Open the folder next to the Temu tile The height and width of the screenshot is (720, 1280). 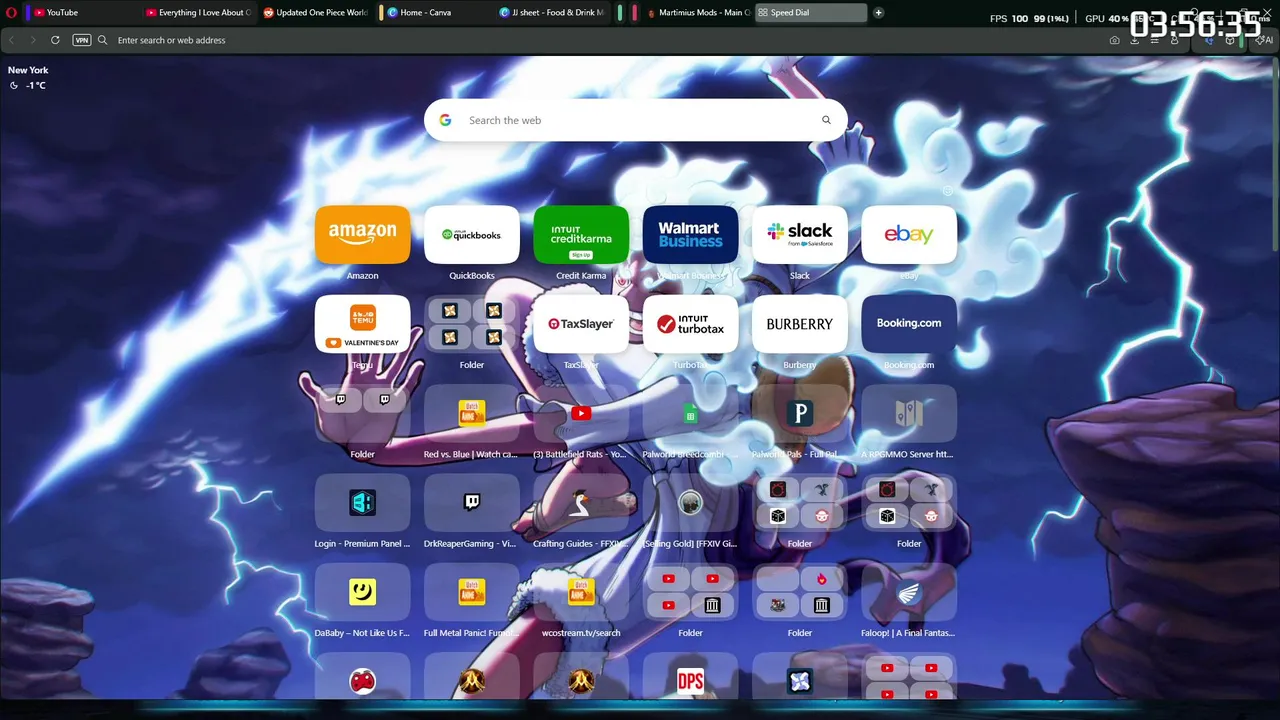[472, 324]
